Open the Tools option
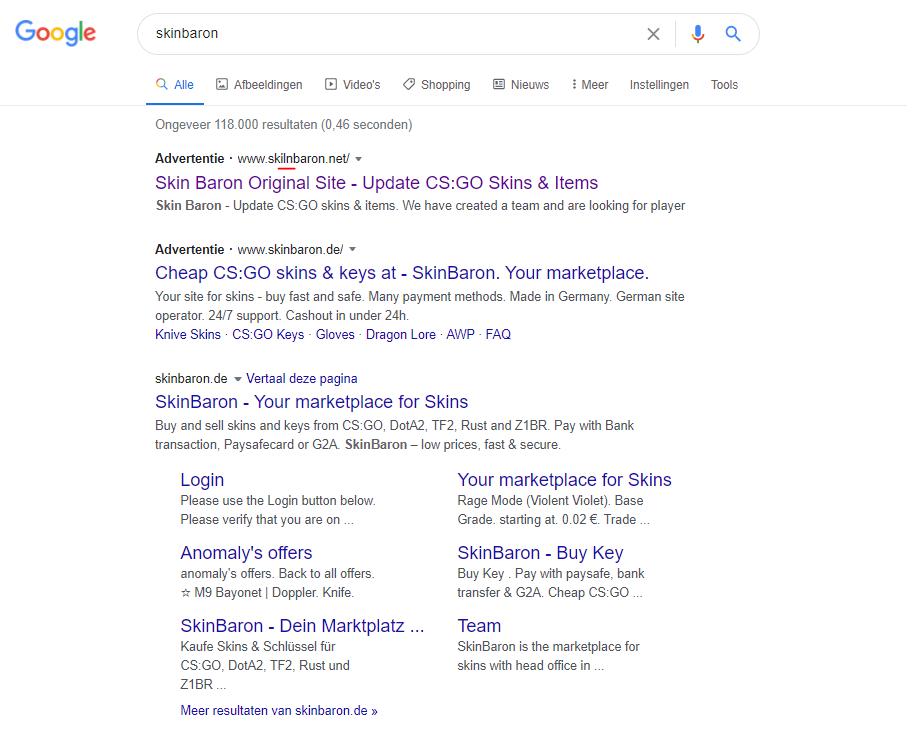This screenshot has height=730, width=907. pyautogui.click(x=724, y=84)
